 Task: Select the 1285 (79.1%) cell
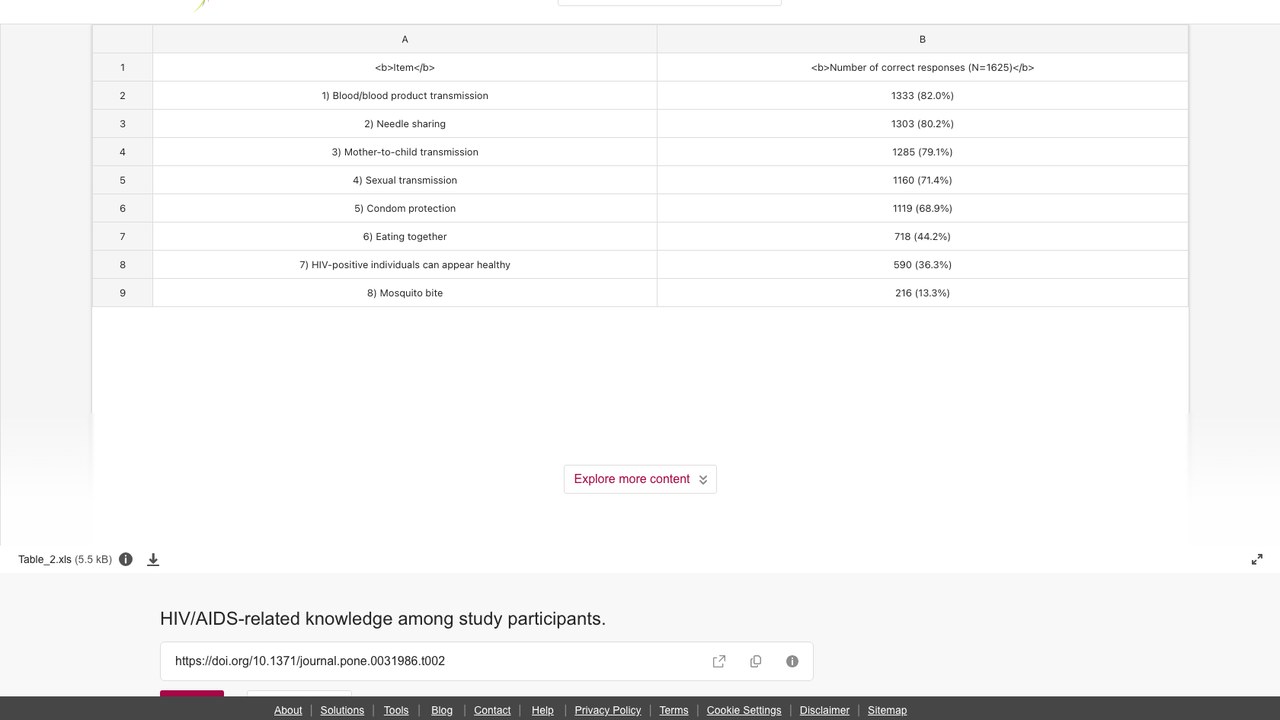pyautogui.click(x=922, y=152)
